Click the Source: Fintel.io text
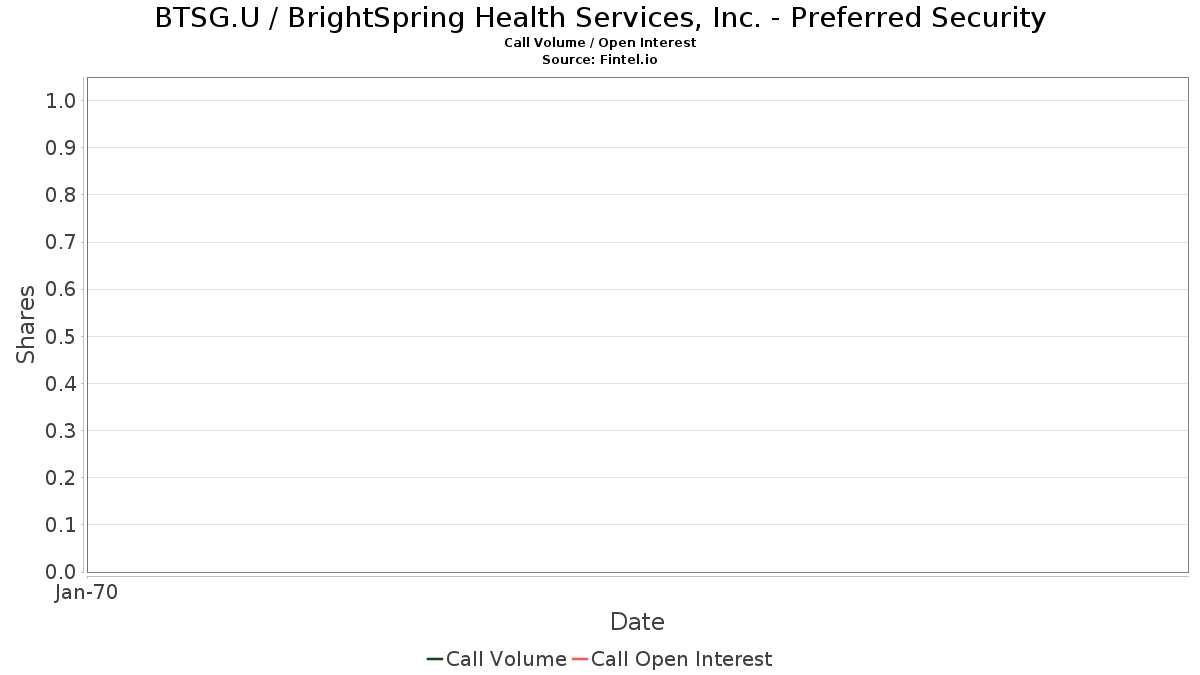This screenshot has width=1200, height=675. point(600,60)
